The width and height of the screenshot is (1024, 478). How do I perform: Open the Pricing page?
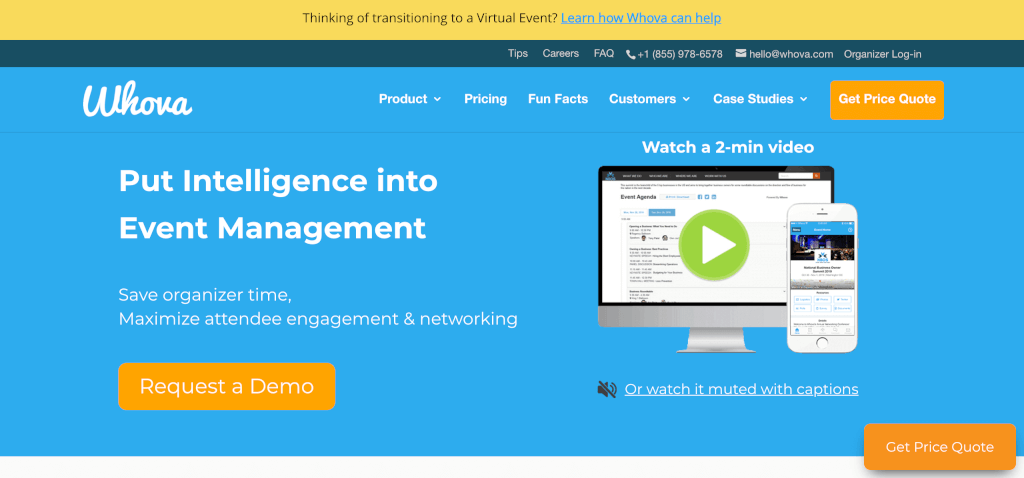[485, 99]
